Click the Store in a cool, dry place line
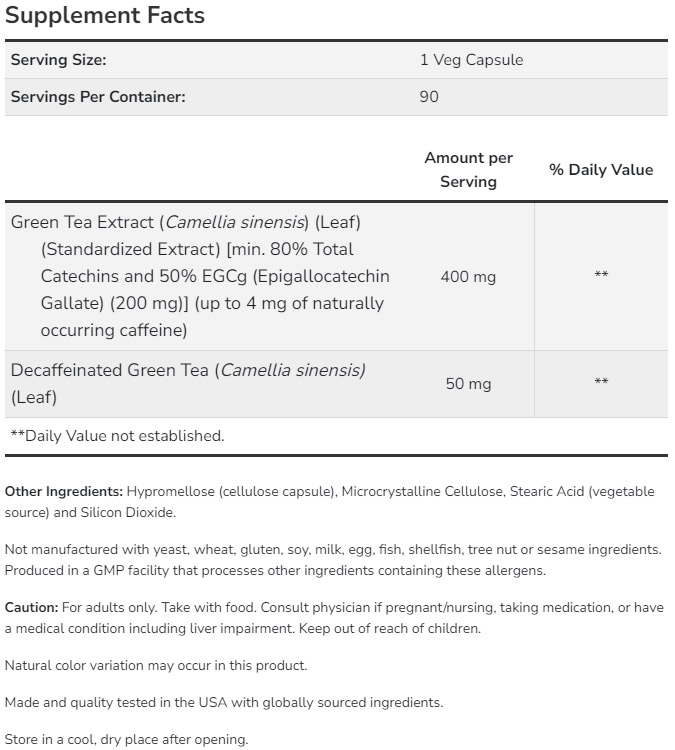This screenshot has width=675, height=750. (x=126, y=741)
